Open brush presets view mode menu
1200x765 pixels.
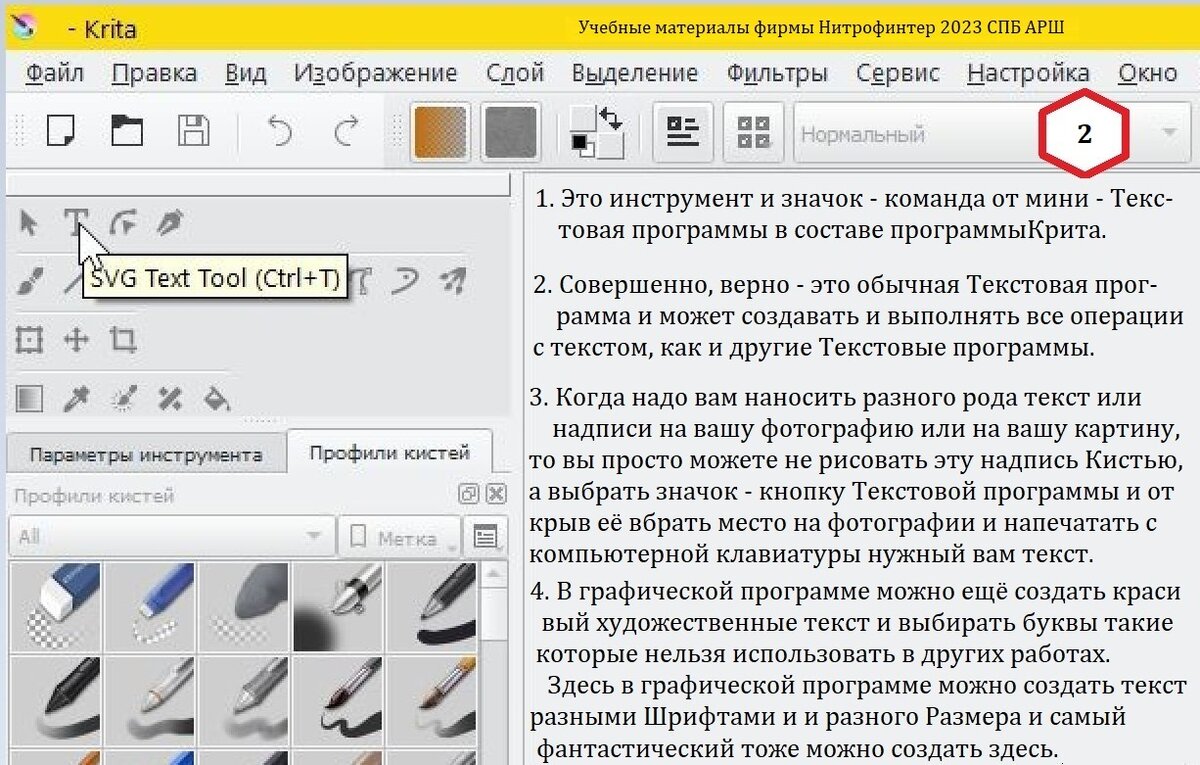(x=486, y=538)
